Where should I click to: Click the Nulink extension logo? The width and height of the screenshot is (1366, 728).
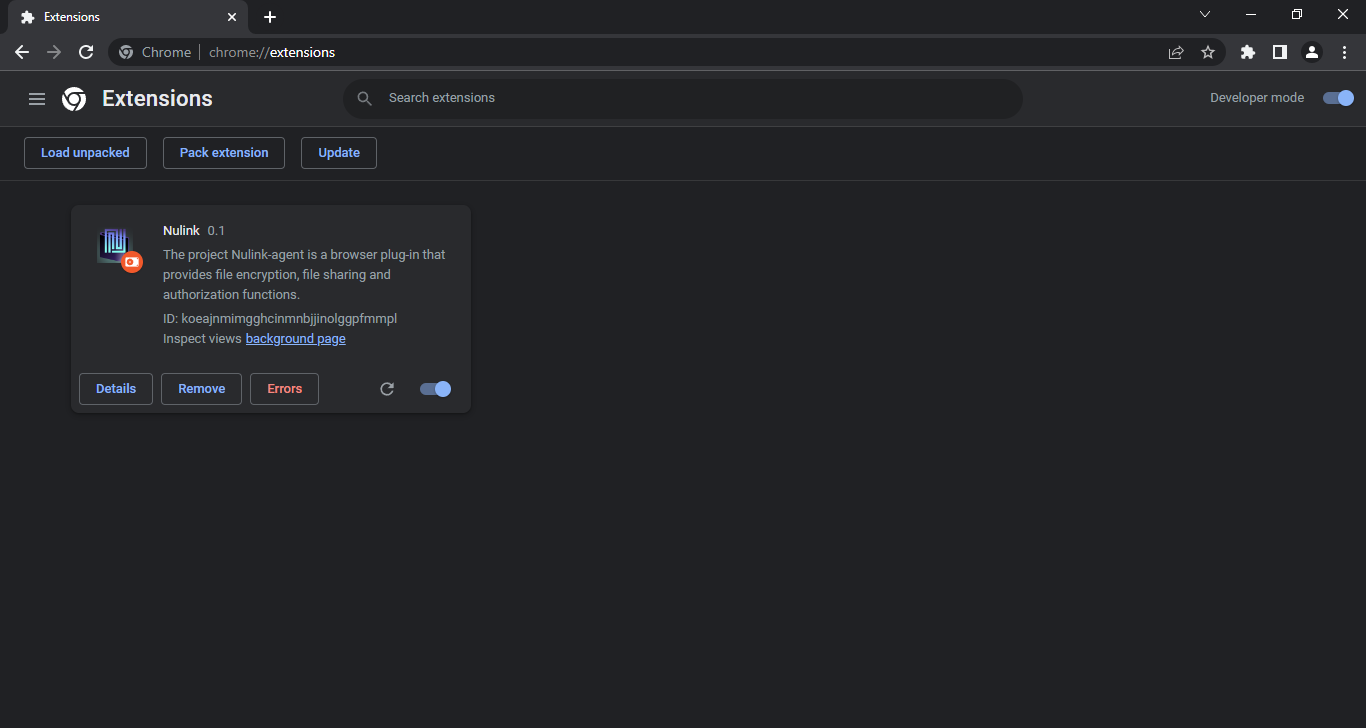point(116,246)
